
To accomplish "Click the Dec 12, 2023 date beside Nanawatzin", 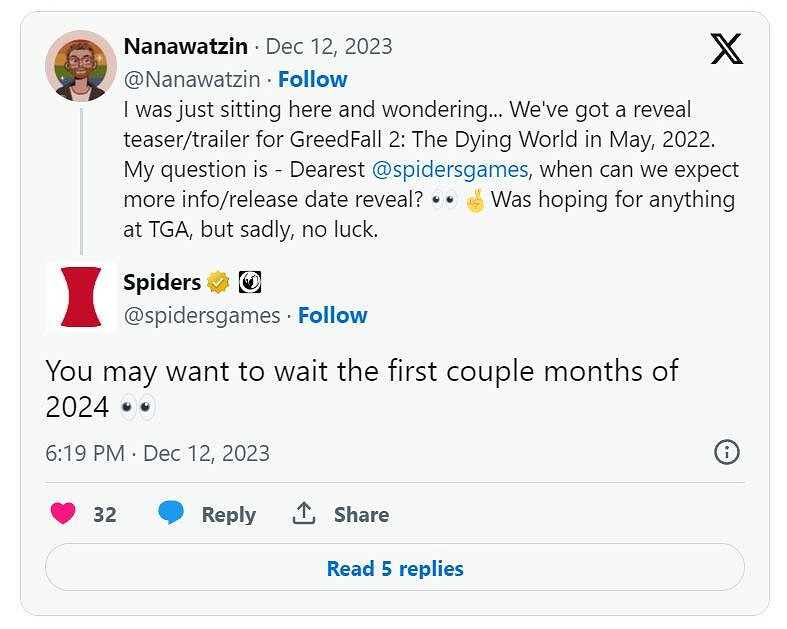I will pyautogui.click(x=329, y=46).
